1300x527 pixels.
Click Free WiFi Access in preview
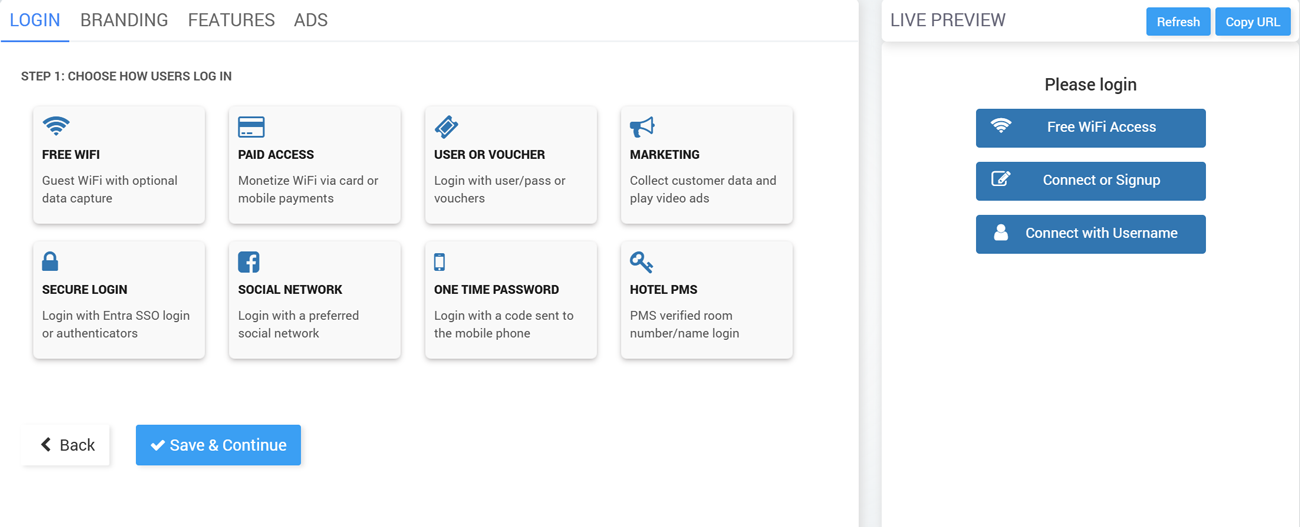point(1090,128)
